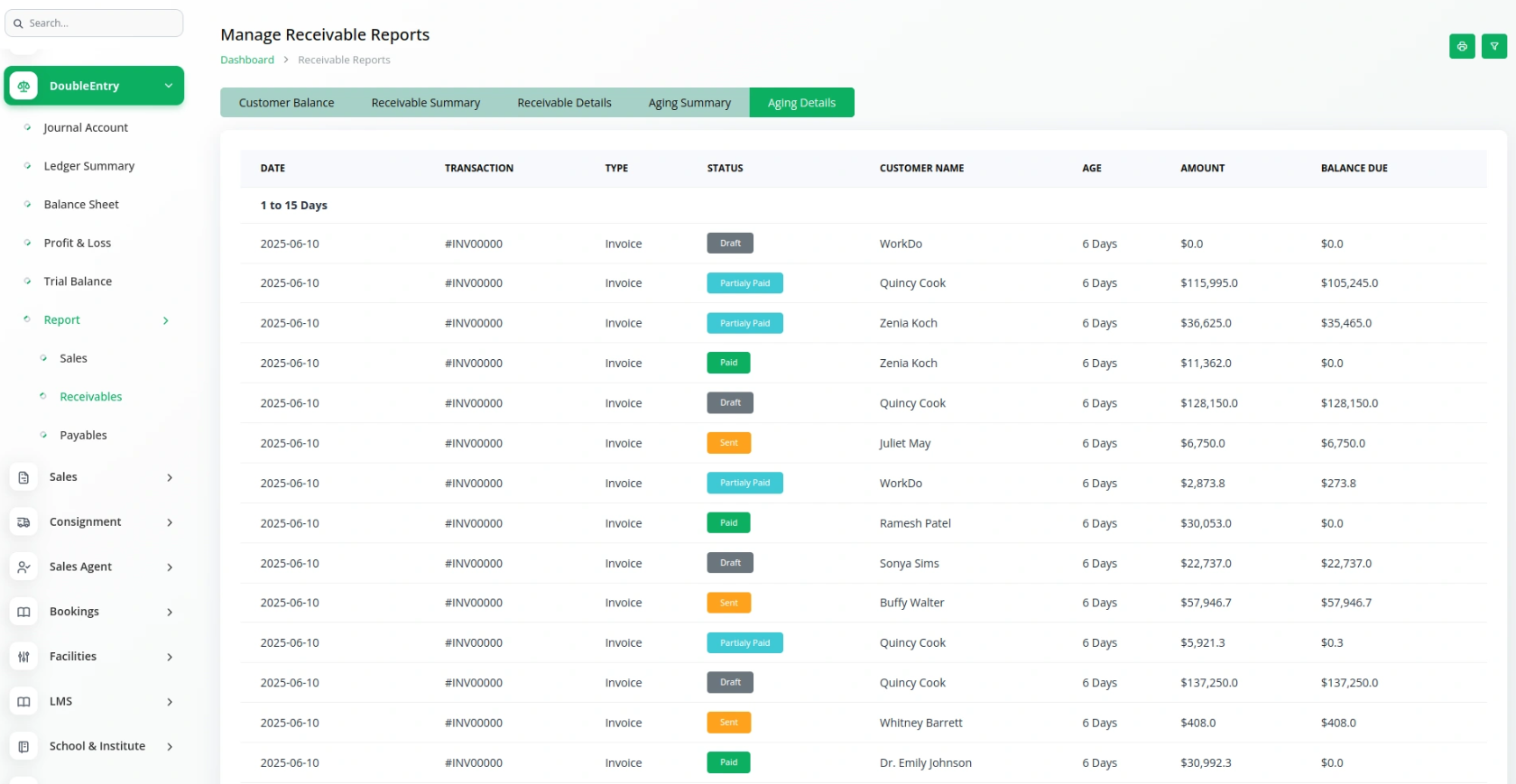Click the AGE column header
The image size is (1516, 784).
pyautogui.click(x=1092, y=169)
